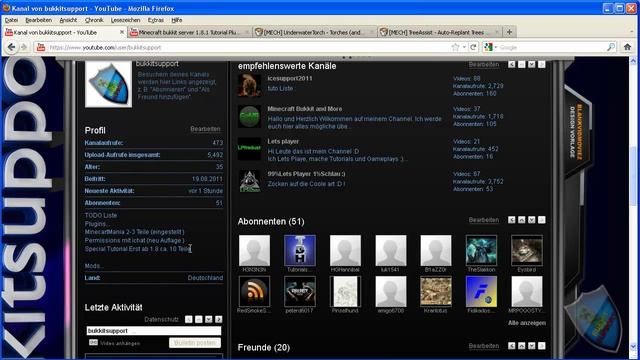640x360 pixels.
Task: Move Abonnenten module with left arrow
Action: coord(511,220)
